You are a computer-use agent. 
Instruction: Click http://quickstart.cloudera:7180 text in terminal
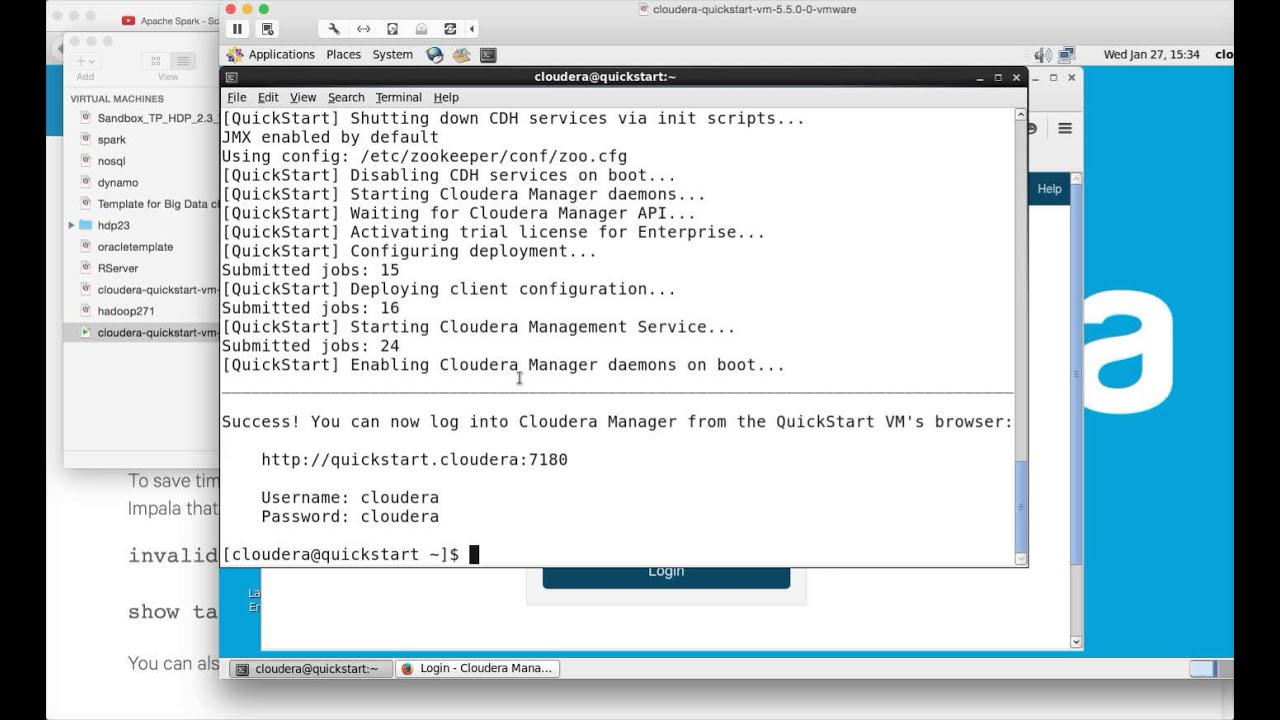(x=414, y=460)
